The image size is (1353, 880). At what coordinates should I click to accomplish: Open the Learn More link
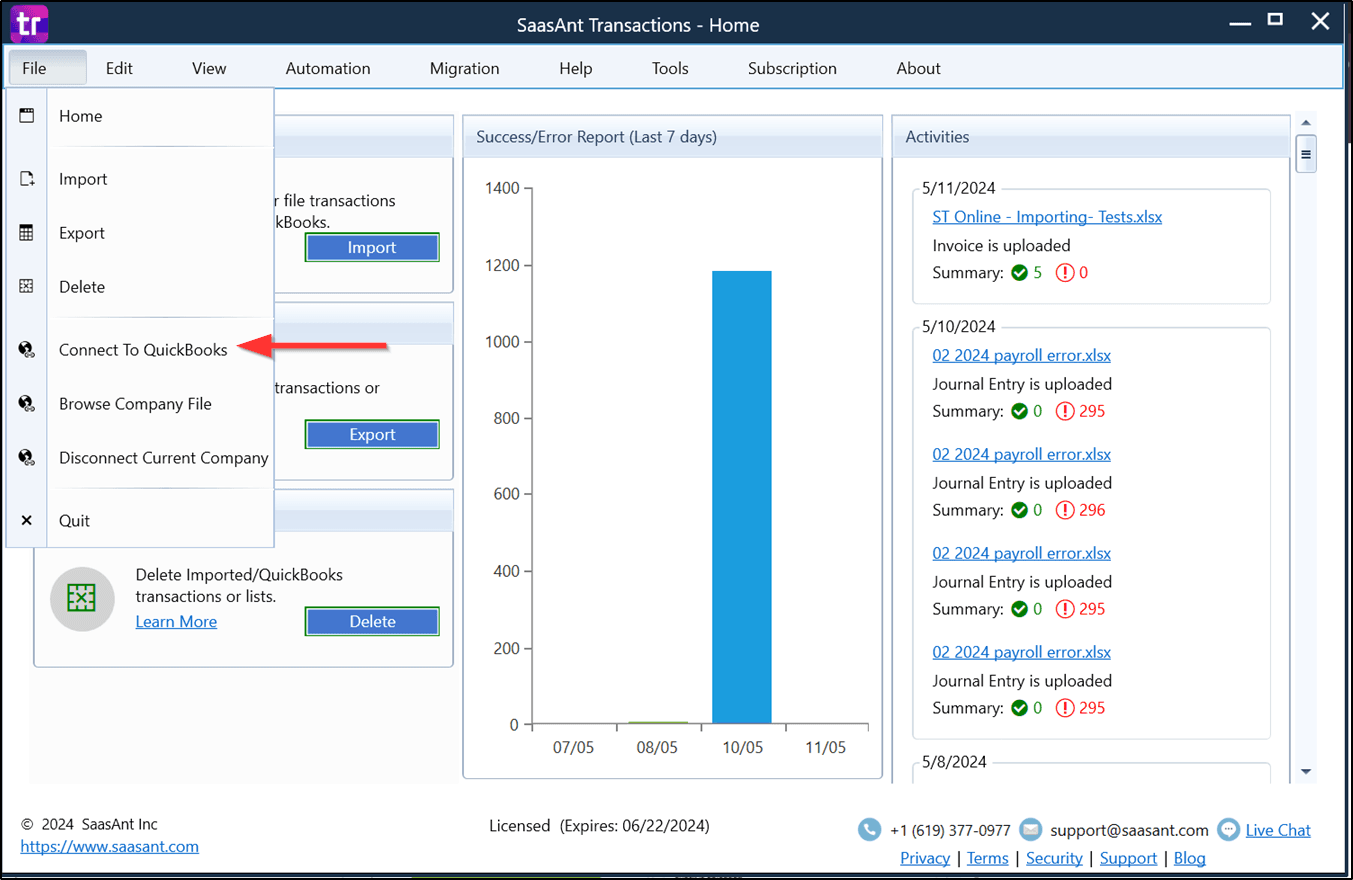pos(176,622)
